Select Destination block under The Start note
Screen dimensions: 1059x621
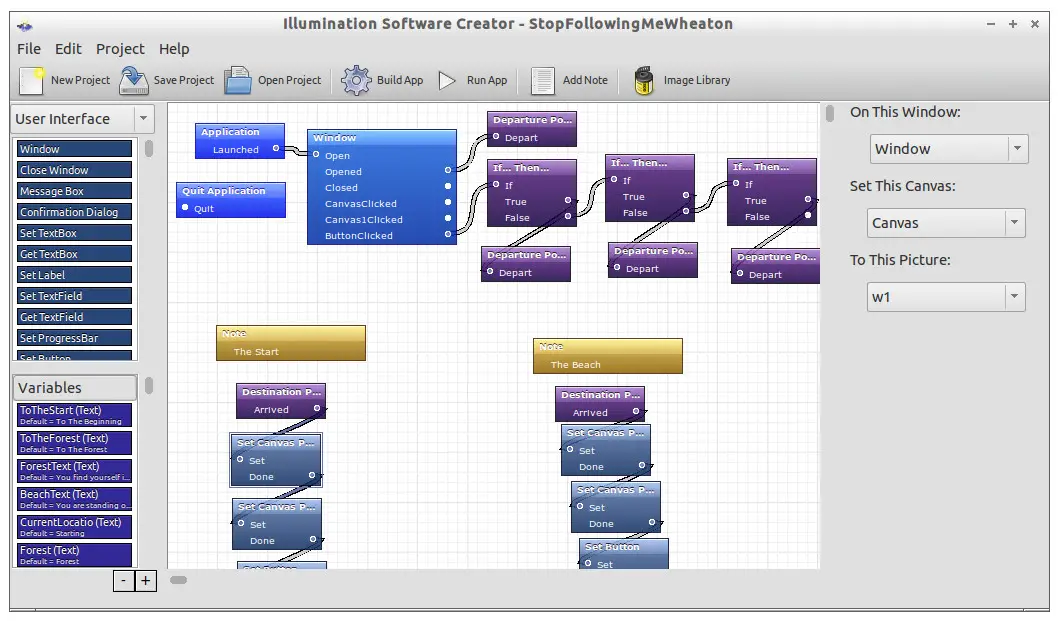[281, 401]
